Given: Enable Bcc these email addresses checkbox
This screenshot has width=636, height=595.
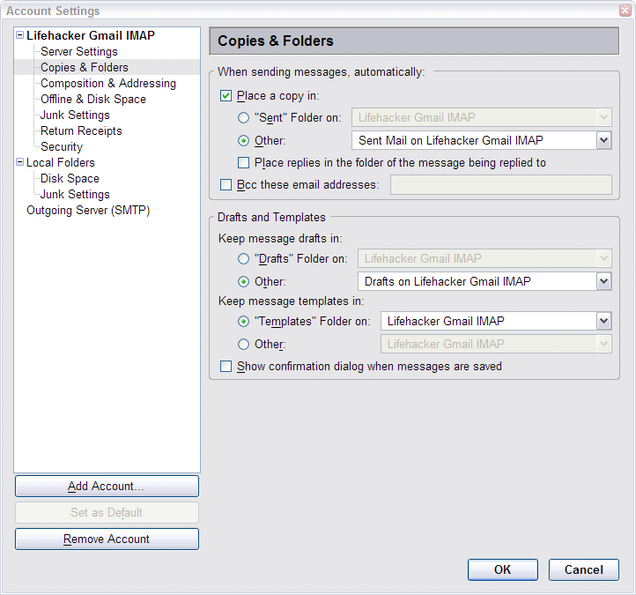Looking at the screenshot, I should click(226, 185).
